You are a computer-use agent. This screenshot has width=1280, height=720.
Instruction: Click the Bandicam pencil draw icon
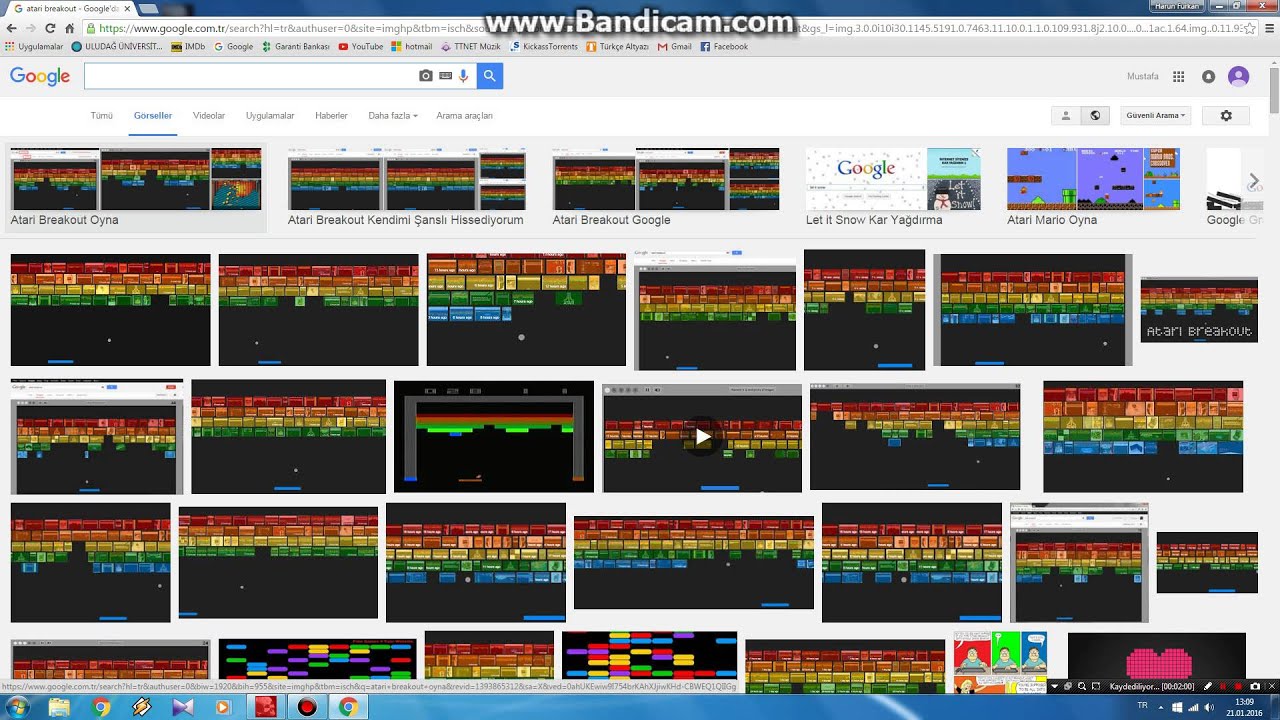point(1207,686)
